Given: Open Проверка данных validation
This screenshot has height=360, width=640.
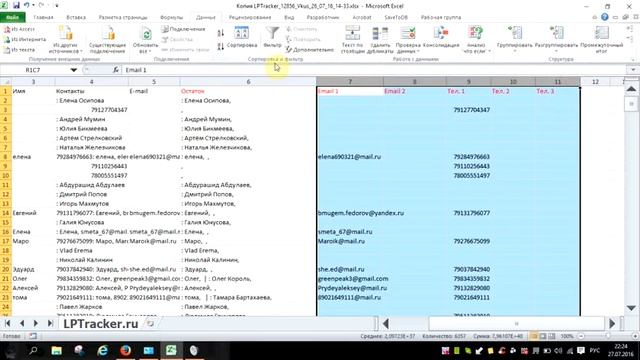Looking at the screenshot, I should tap(408, 40).
